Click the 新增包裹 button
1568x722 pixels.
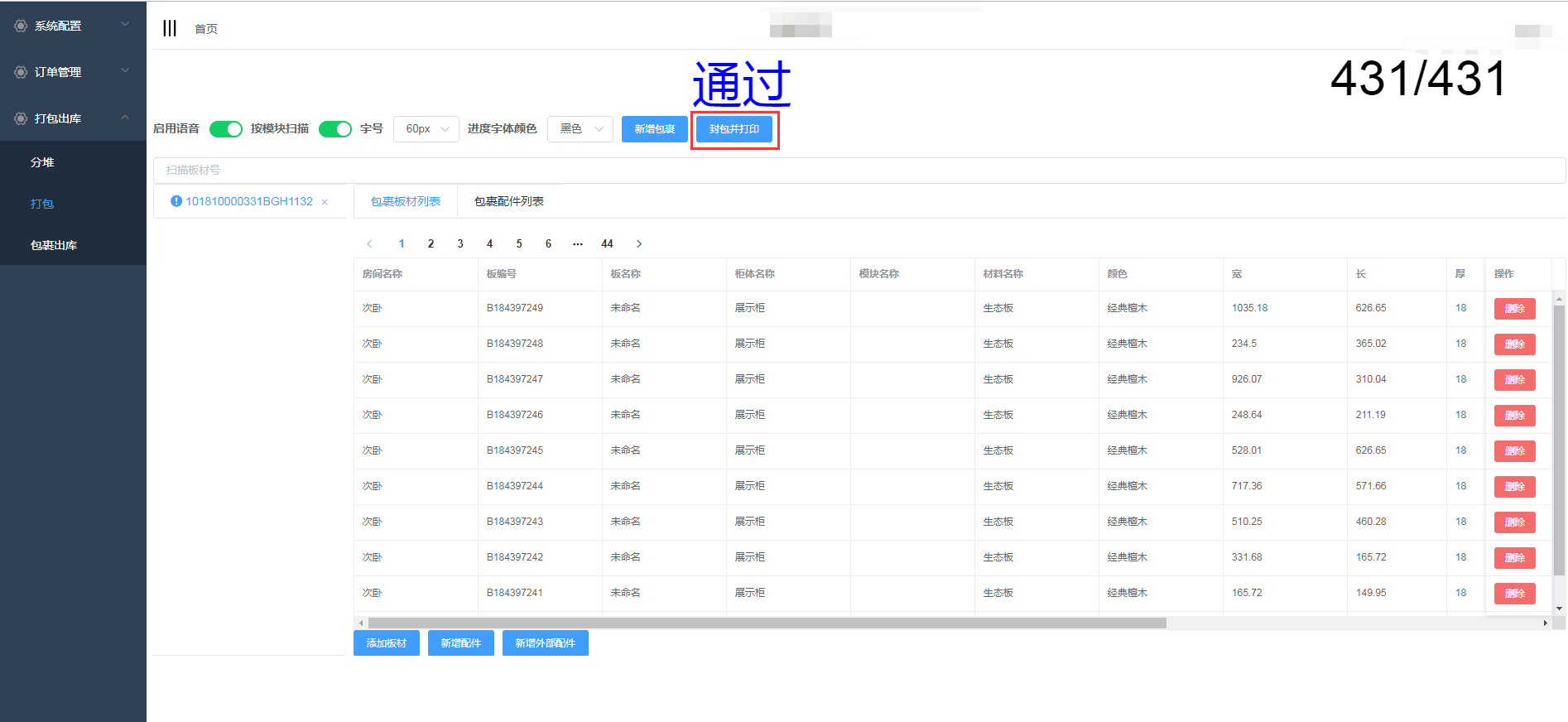pyautogui.click(x=654, y=129)
